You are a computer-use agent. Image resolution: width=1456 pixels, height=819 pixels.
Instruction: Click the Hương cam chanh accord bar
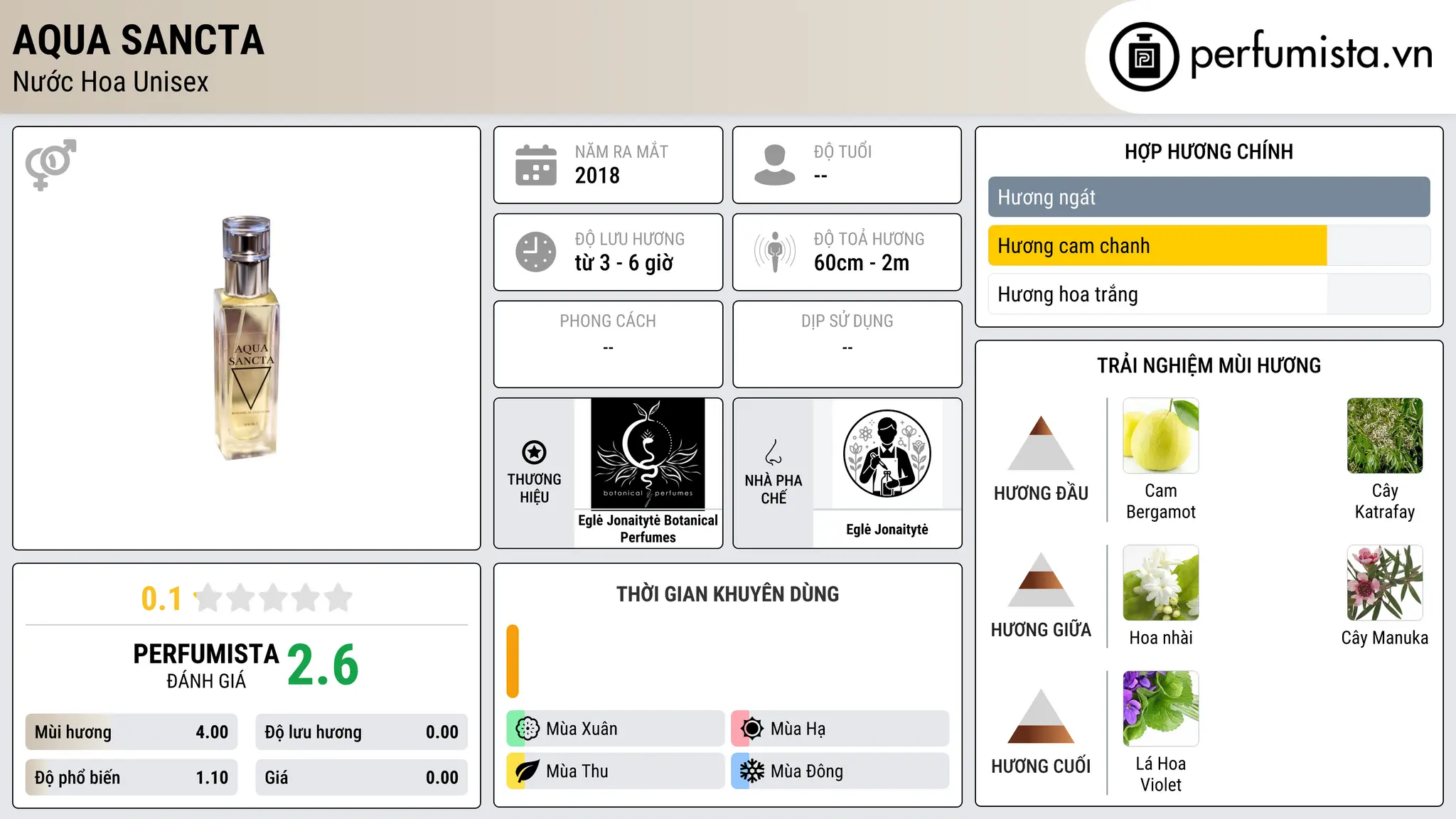pos(1209,245)
